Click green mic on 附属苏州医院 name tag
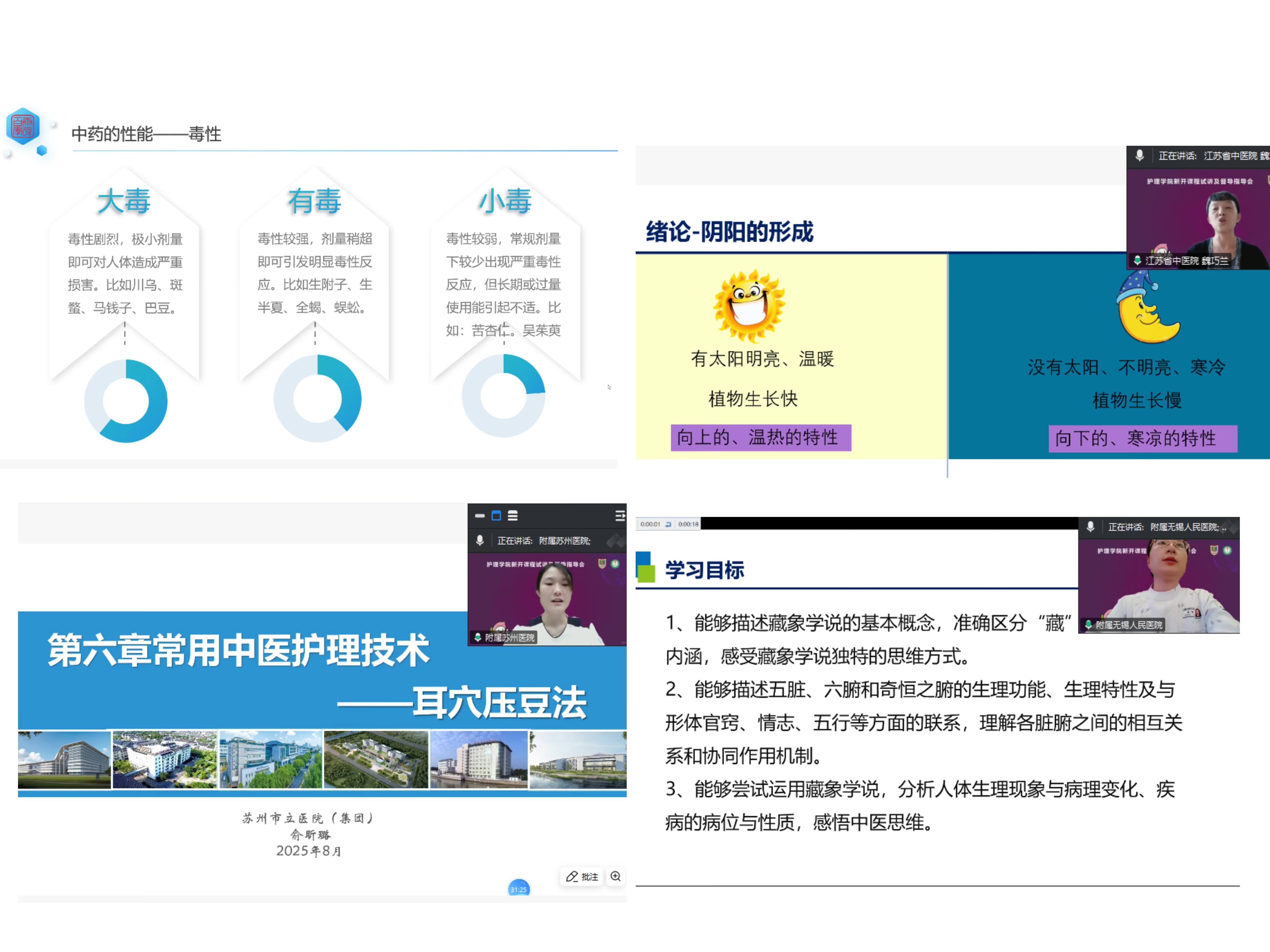 [478, 637]
